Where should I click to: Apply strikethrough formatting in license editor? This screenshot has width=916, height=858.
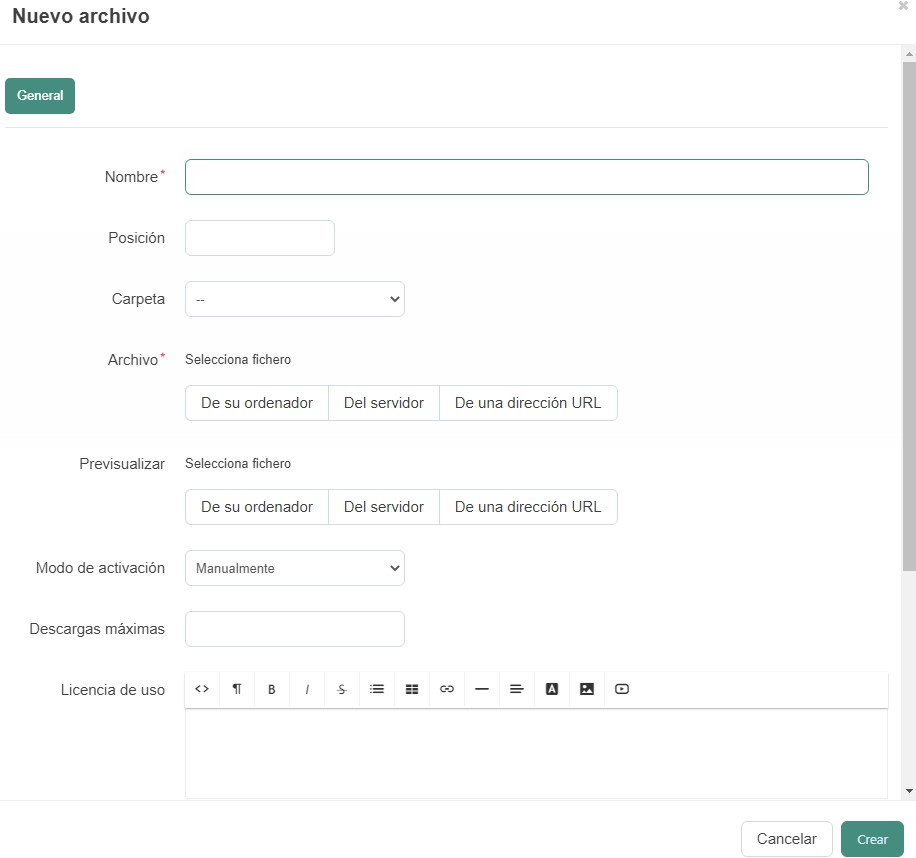point(342,689)
